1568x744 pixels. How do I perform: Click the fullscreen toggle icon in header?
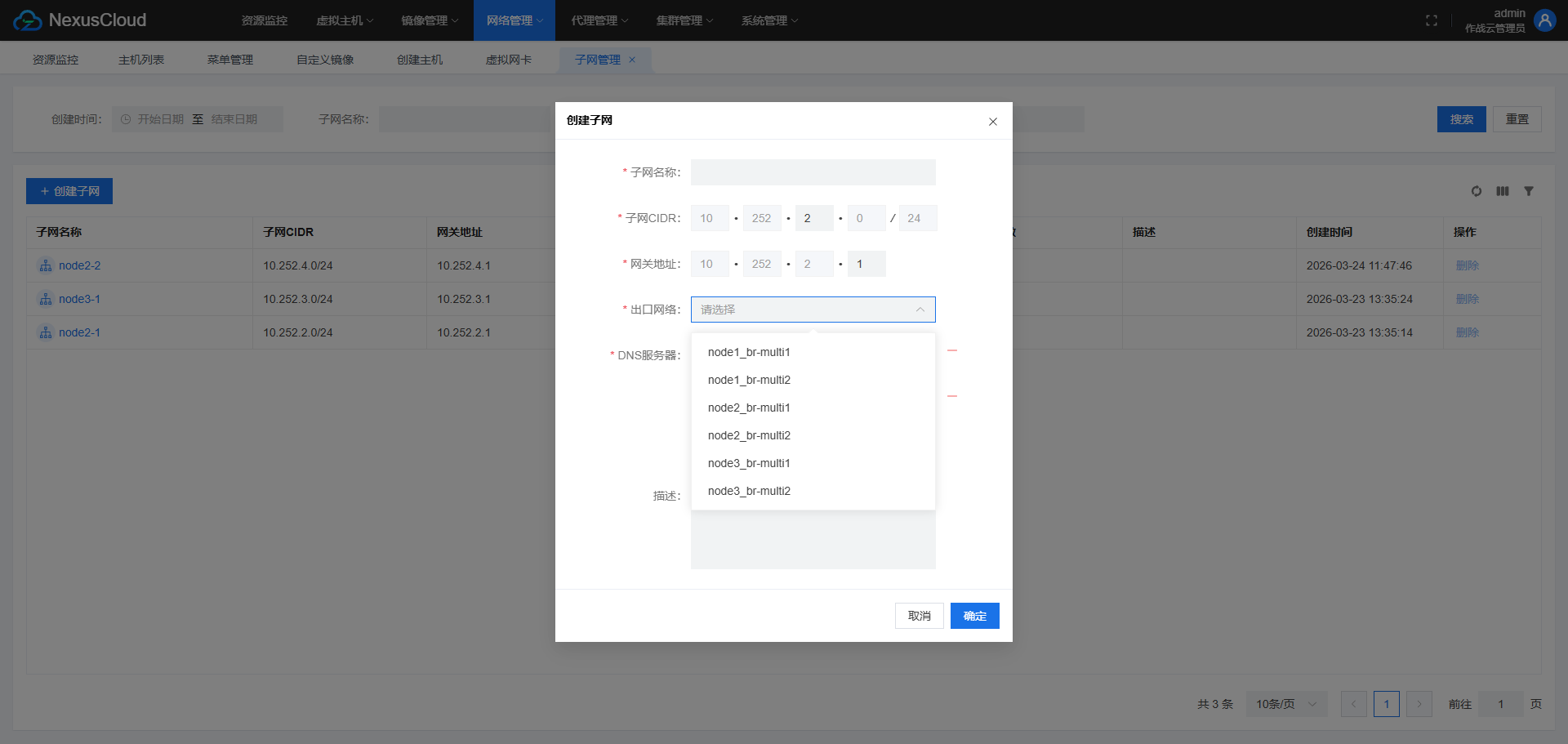(1431, 20)
